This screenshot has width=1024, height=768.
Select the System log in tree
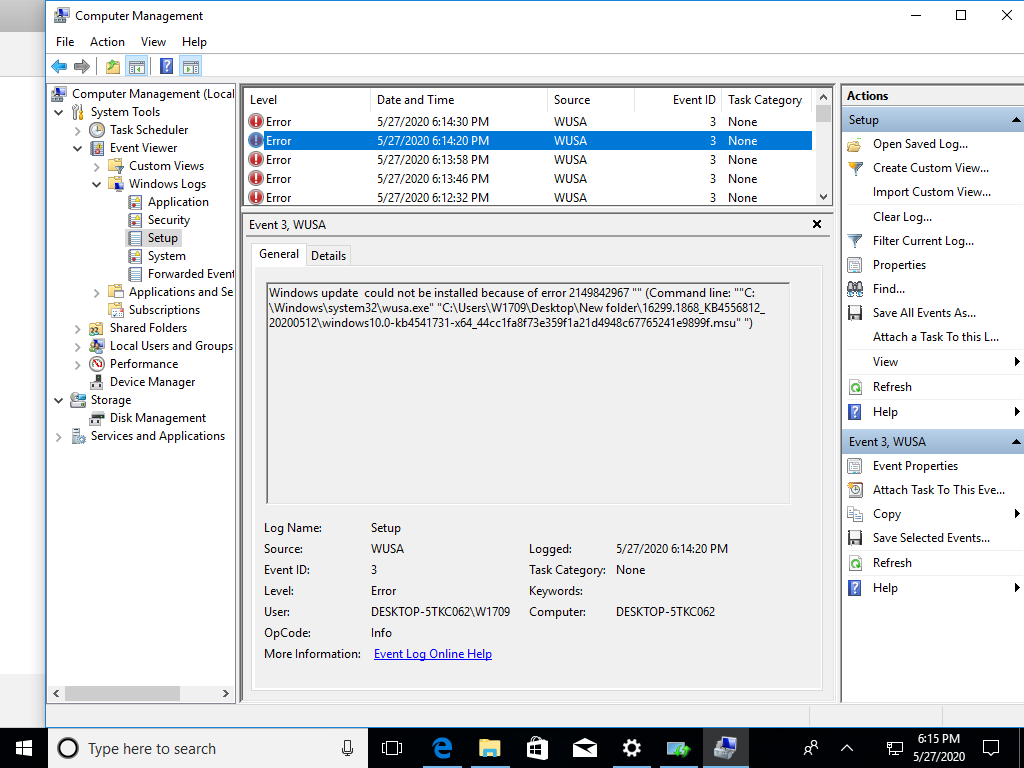pyautogui.click(x=167, y=256)
